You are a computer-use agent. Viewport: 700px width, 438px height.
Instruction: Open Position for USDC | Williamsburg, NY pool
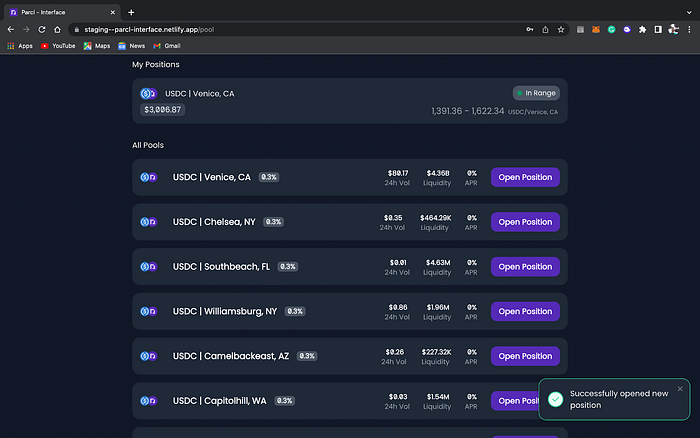pyautogui.click(x=525, y=311)
